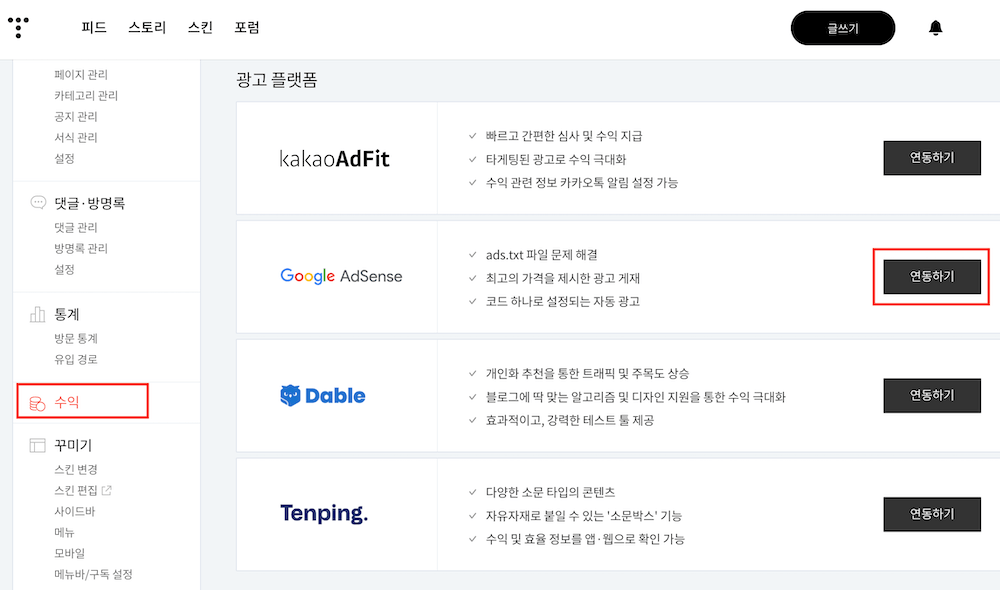Click the 수익 coins icon

(x=38, y=403)
